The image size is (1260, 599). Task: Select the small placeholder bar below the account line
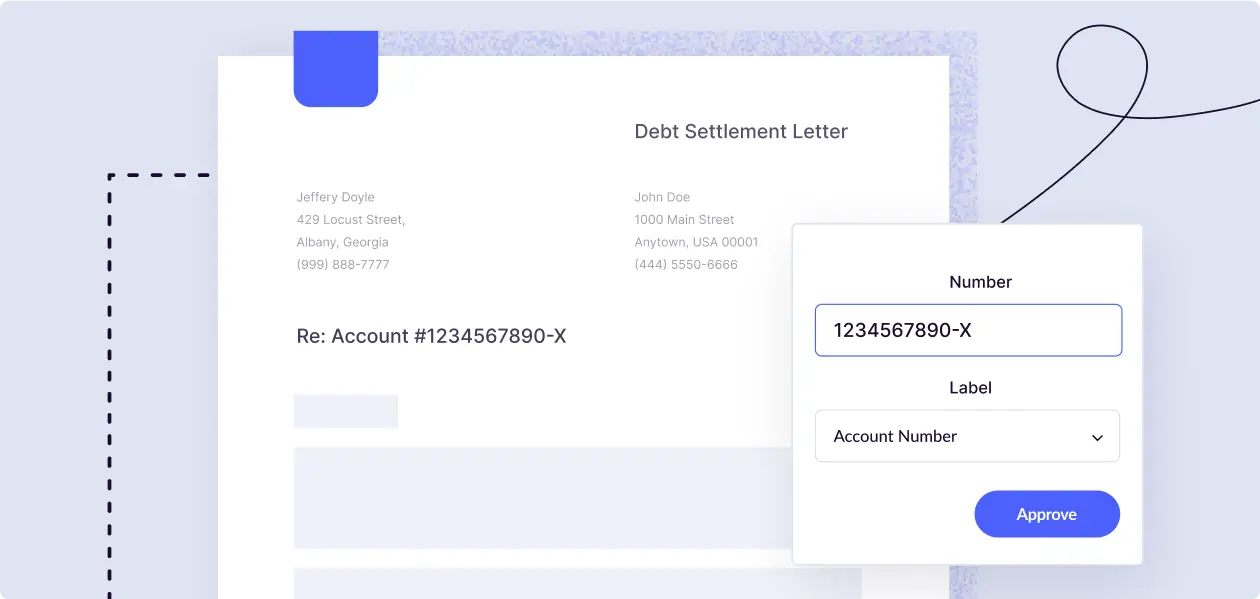(345, 410)
